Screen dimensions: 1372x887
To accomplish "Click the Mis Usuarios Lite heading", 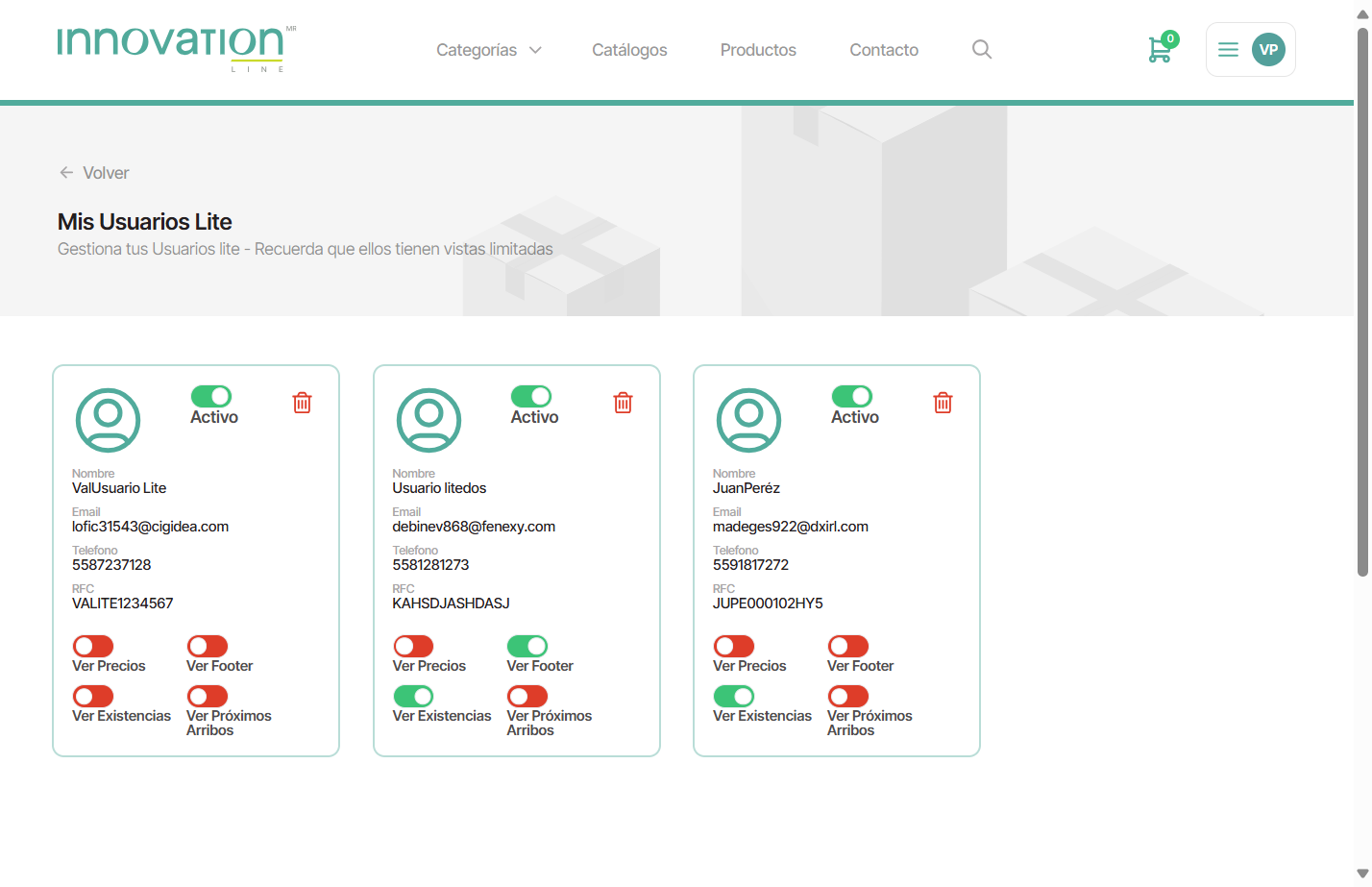I will tap(145, 222).
